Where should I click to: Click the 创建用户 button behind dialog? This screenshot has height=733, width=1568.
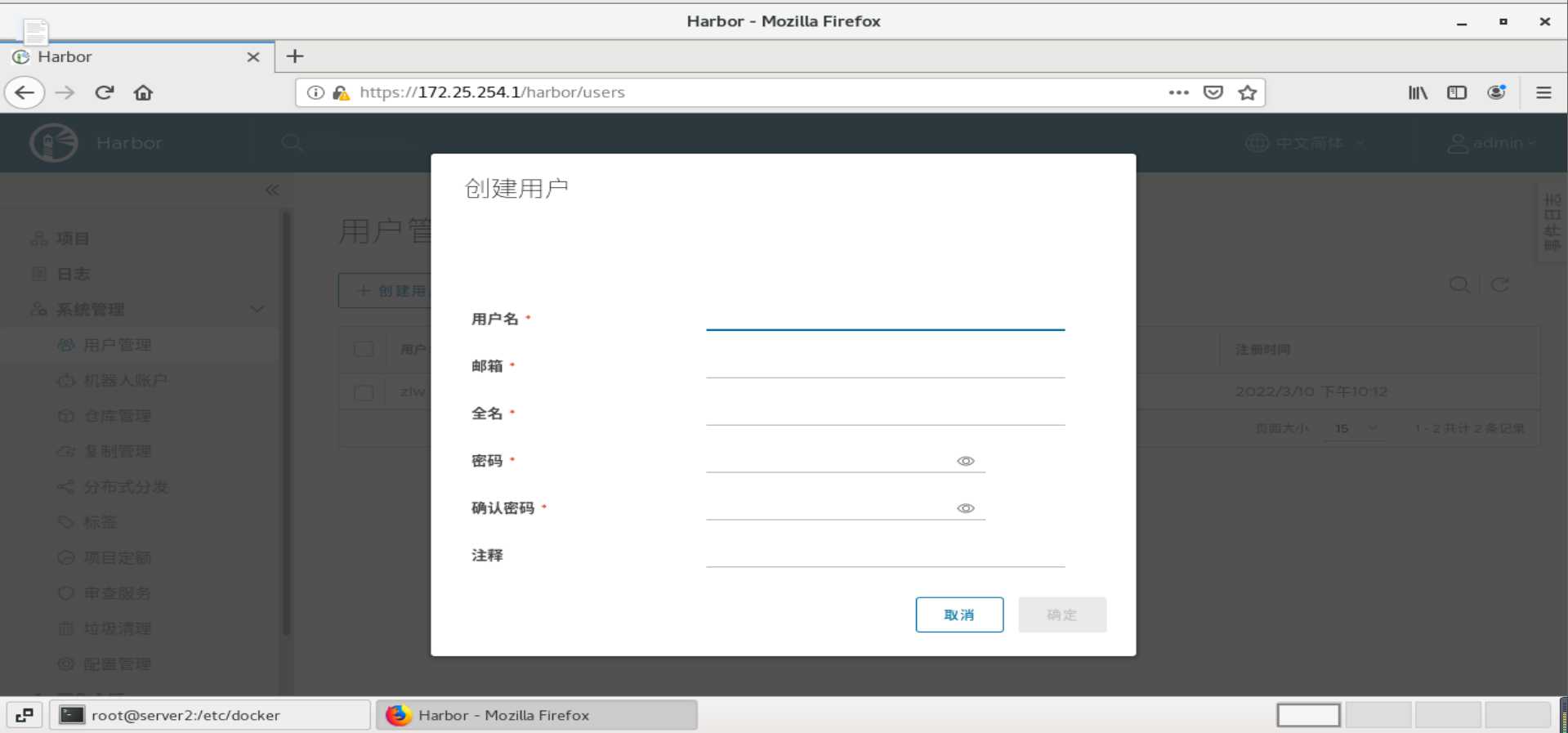[x=386, y=290]
